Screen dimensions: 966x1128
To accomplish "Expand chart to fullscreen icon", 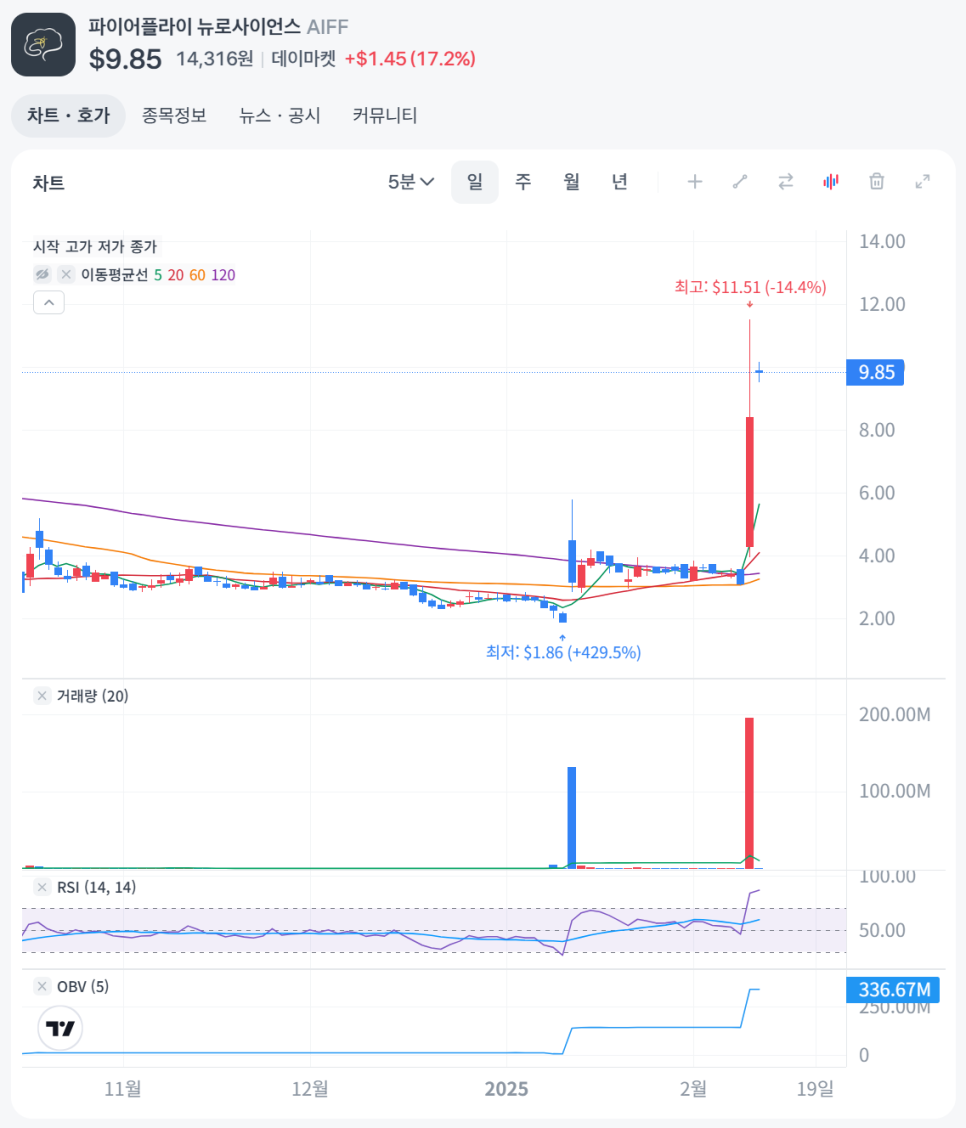I will coord(922,182).
